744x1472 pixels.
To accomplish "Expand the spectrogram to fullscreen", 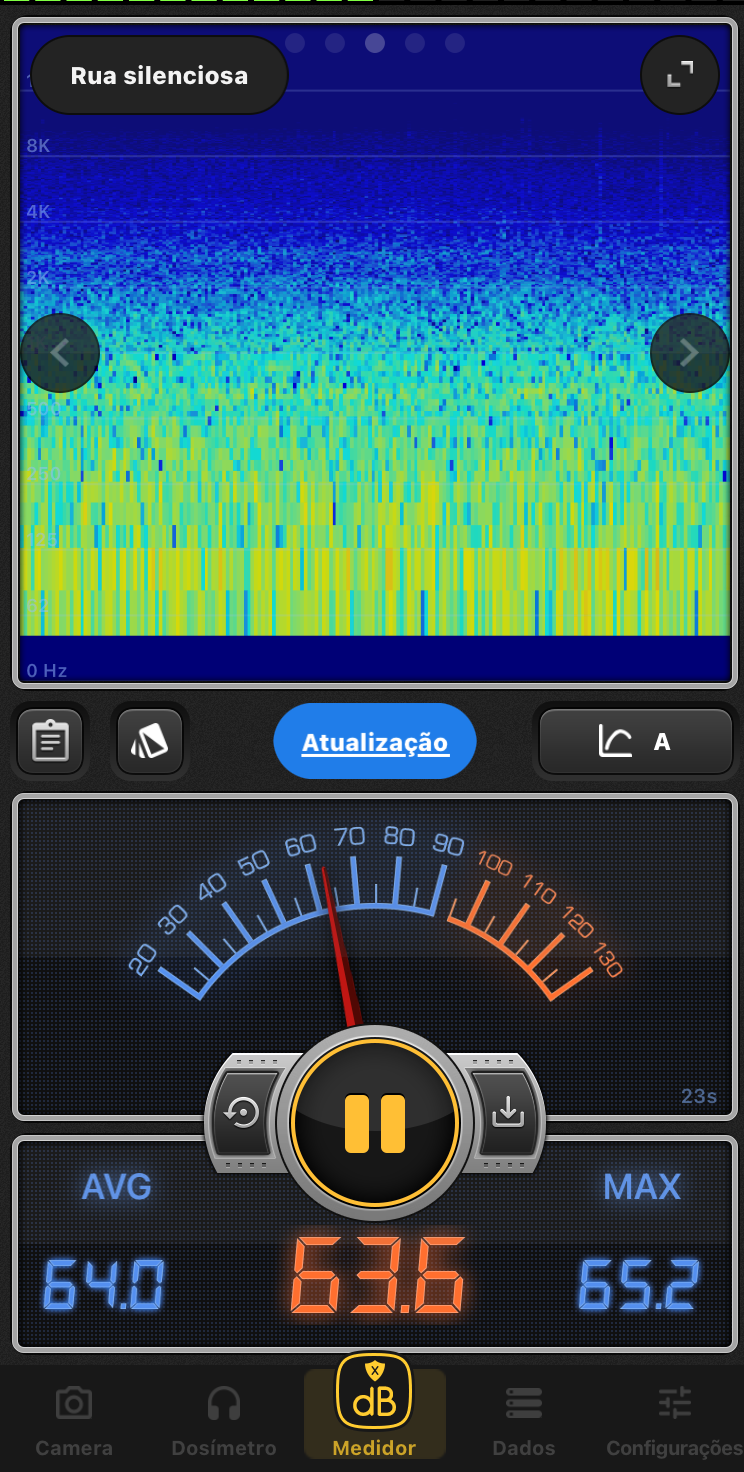I will (x=680, y=75).
